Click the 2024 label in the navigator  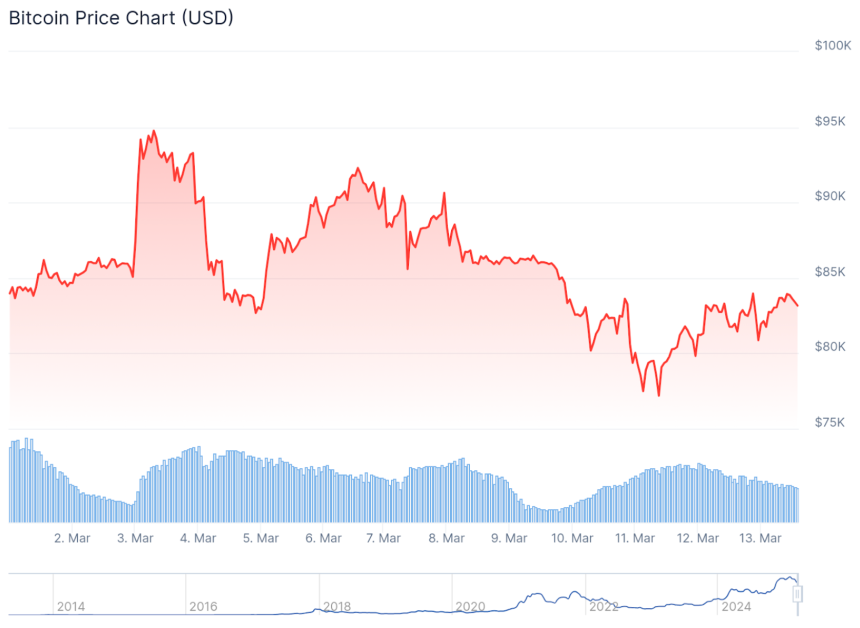click(736, 606)
